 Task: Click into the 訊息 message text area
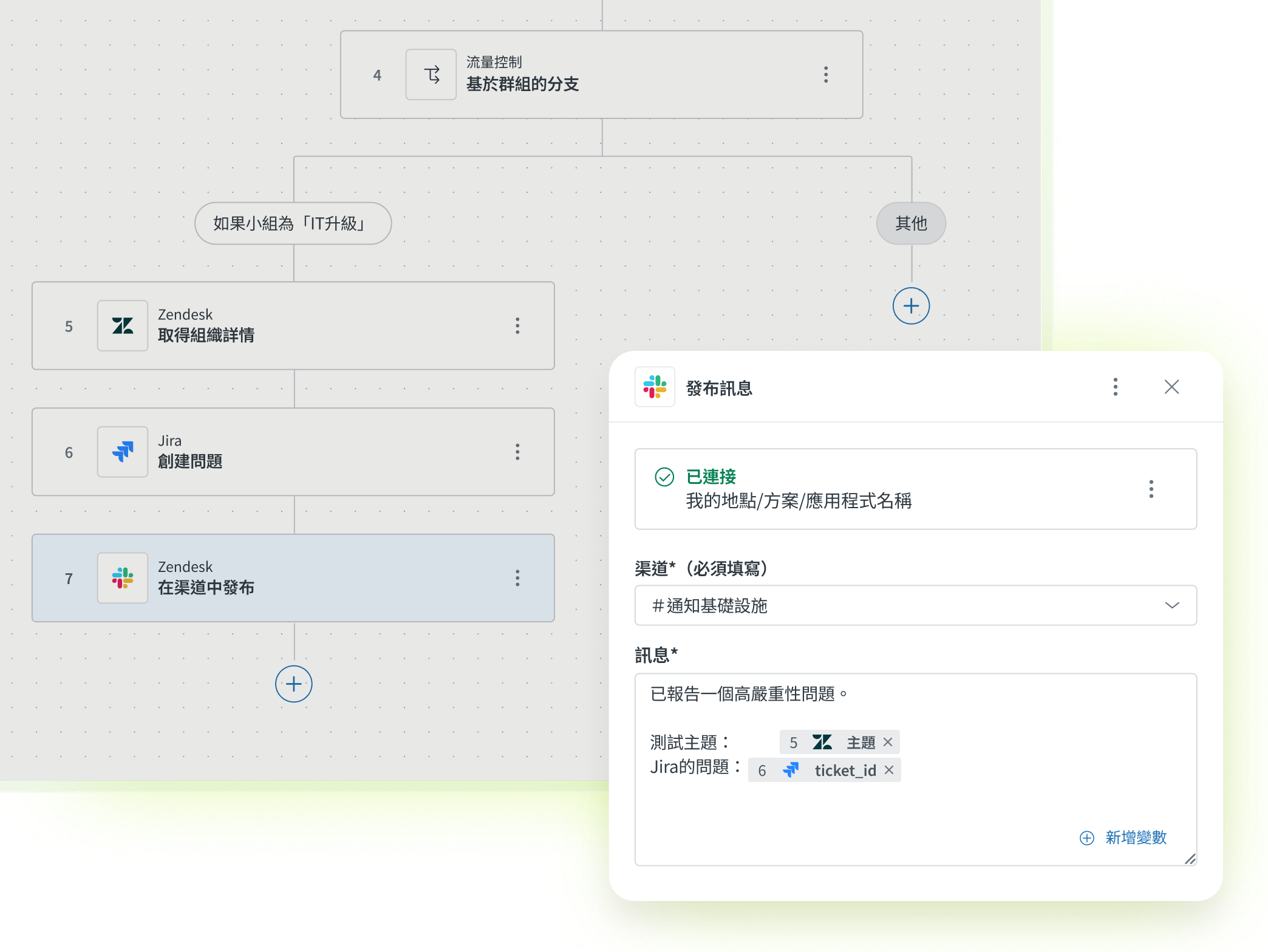pyautogui.click(x=916, y=769)
